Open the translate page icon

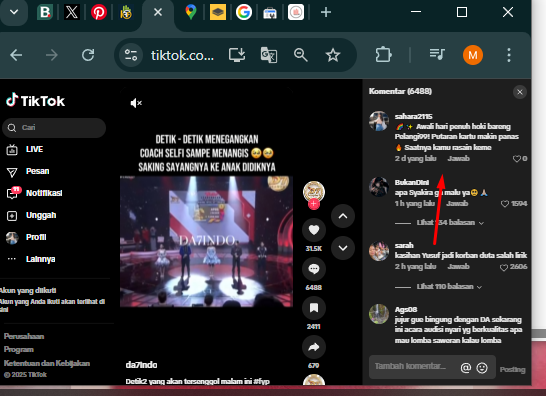coord(269,55)
